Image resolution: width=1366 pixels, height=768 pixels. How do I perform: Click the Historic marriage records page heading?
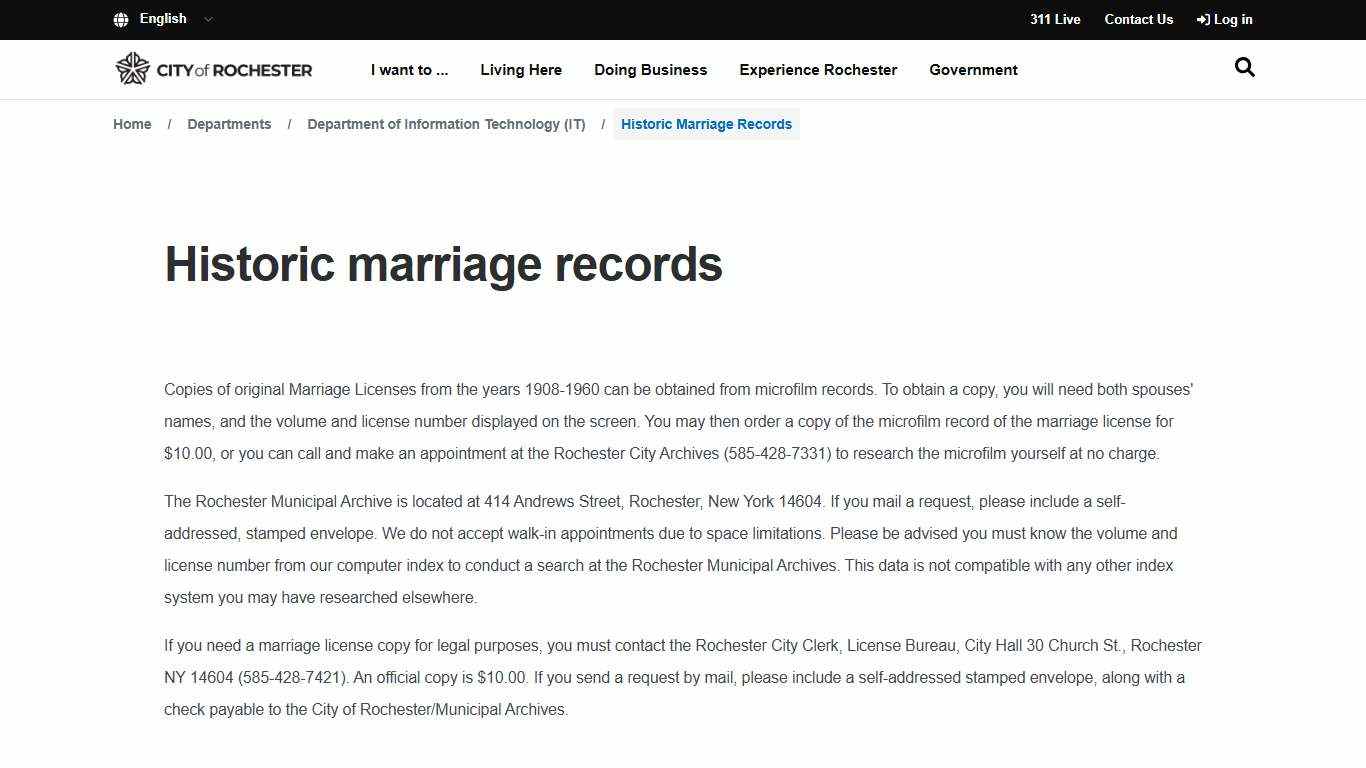[443, 264]
